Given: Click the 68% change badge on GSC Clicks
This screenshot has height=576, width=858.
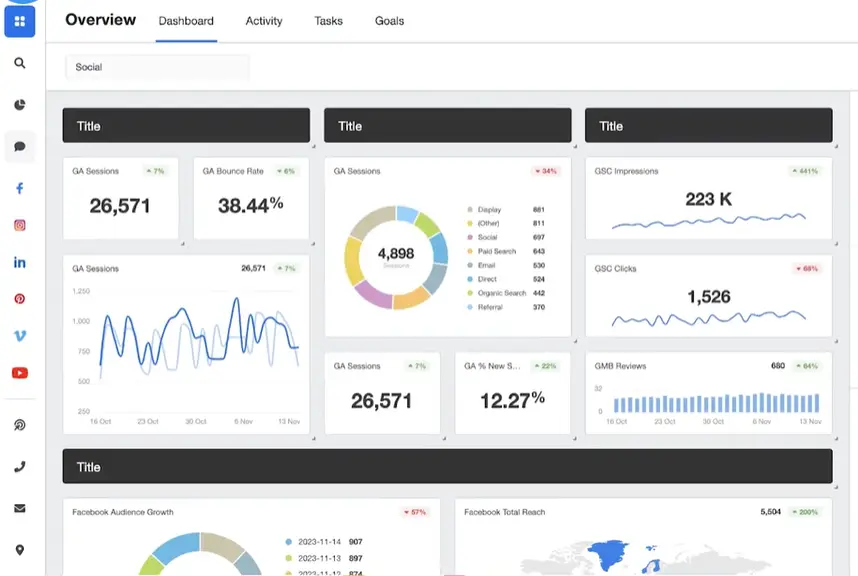Looking at the screenshot, I should click(807, 269).
